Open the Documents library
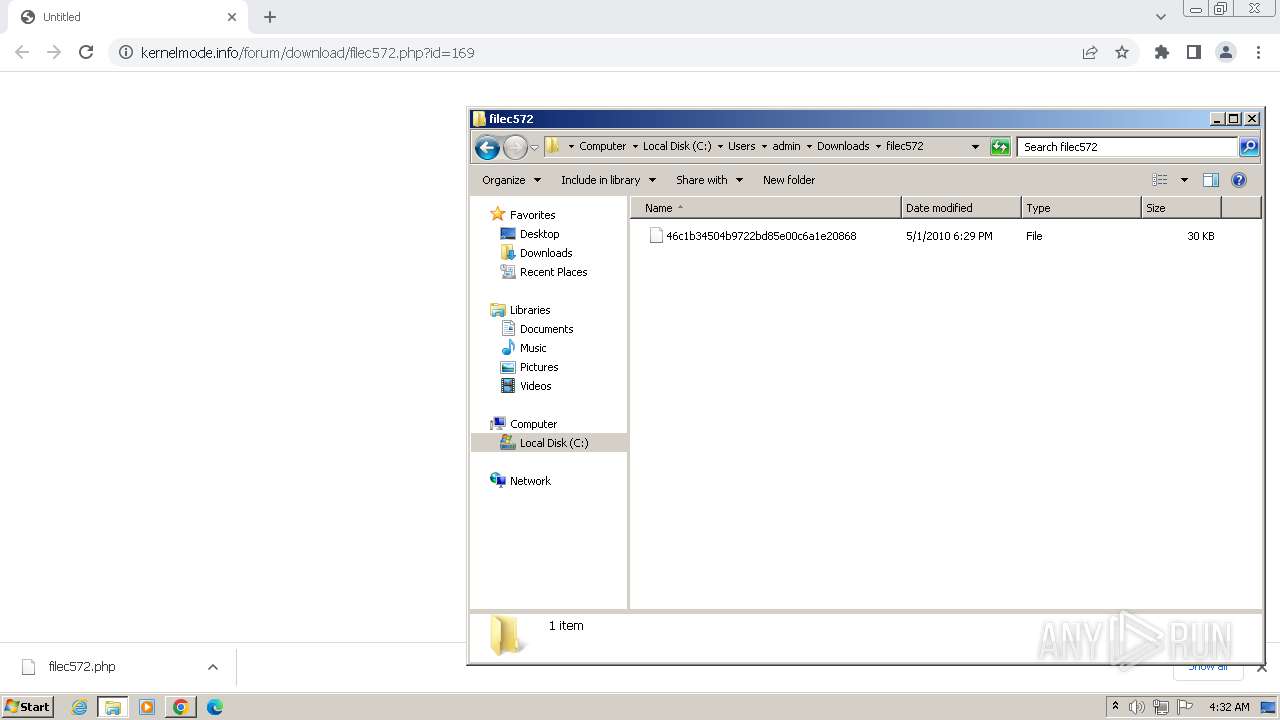The height and width of the screenshot is (720, 1280). click(546, 329)
